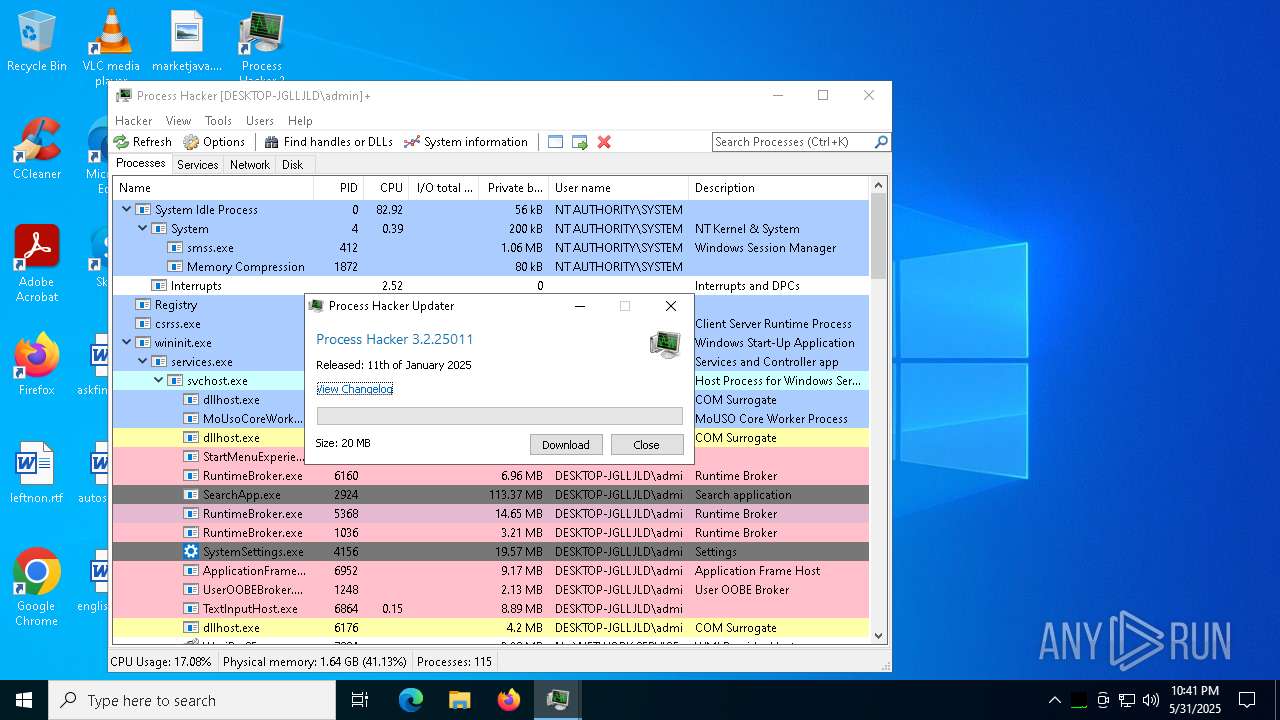The height and width of the screenshot is (720, 1280).
Task: Click the find window and thread icon
Action: pos(580,142)
